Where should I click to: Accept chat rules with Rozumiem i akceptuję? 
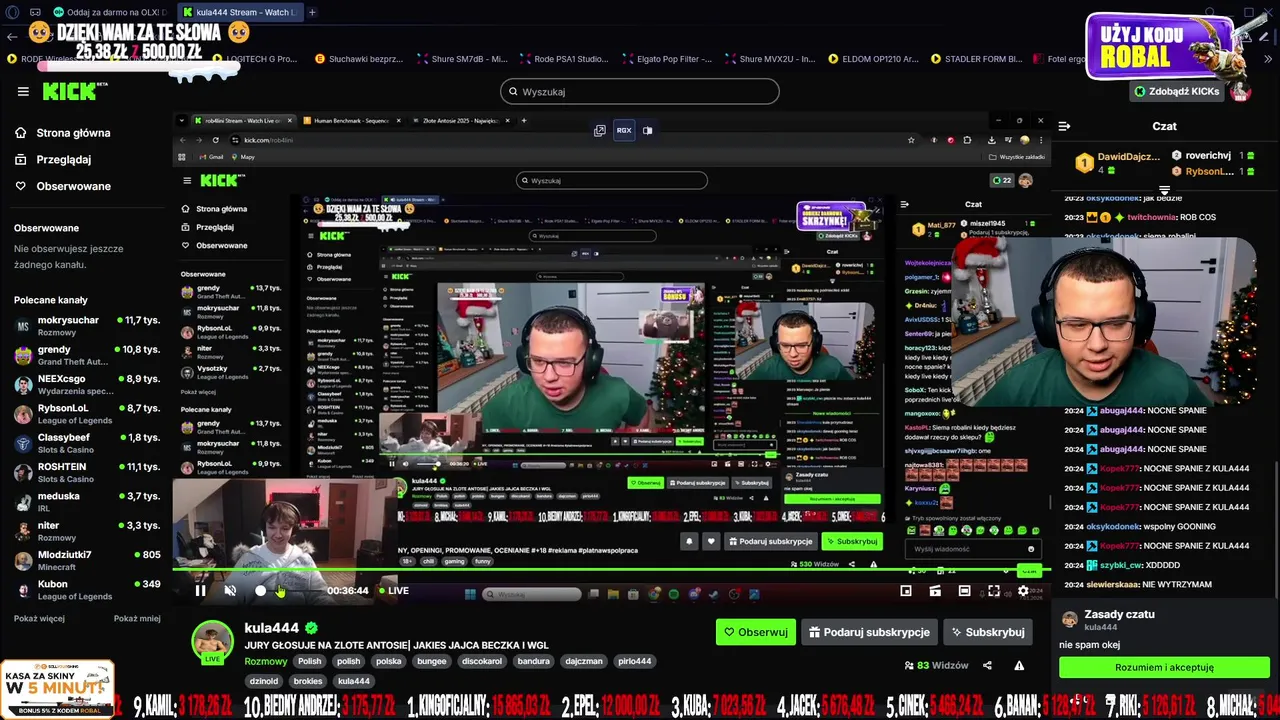(x=1164, y=667)
